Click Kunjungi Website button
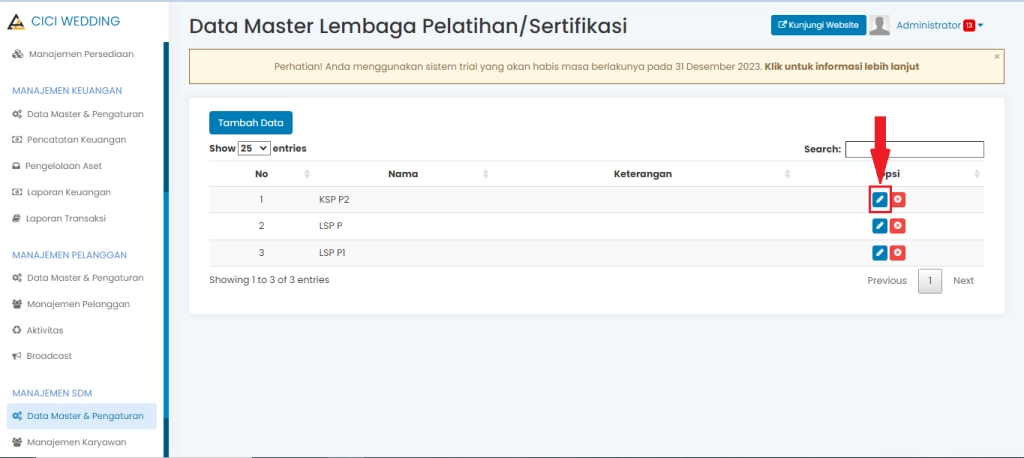Screen dimensions: 1024x458 click(x=818, y=25)
